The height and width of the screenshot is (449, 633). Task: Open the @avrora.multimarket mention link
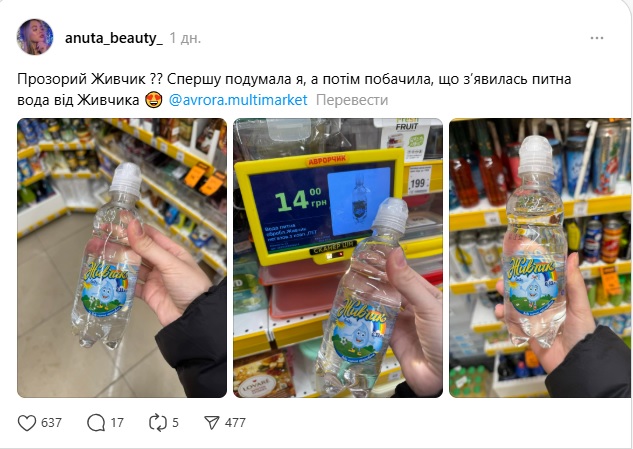(x=238, y=100)
